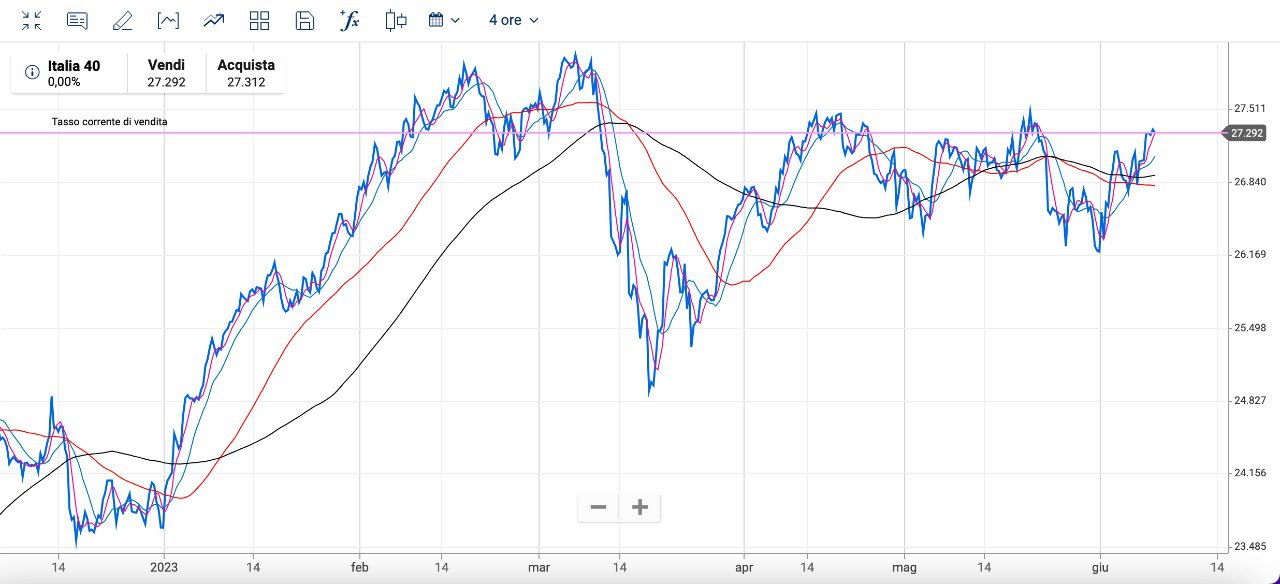Open the four-squares chart layout icon
This screenshot has height=584, width=1280.
[x=260, y=20]
